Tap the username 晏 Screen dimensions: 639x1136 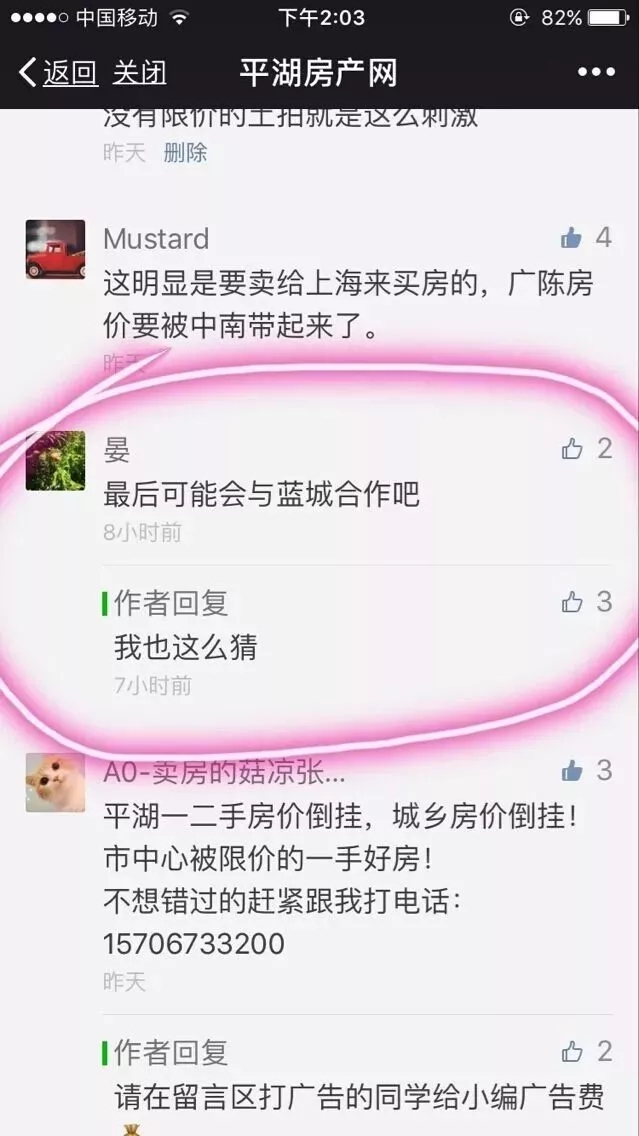117,450
